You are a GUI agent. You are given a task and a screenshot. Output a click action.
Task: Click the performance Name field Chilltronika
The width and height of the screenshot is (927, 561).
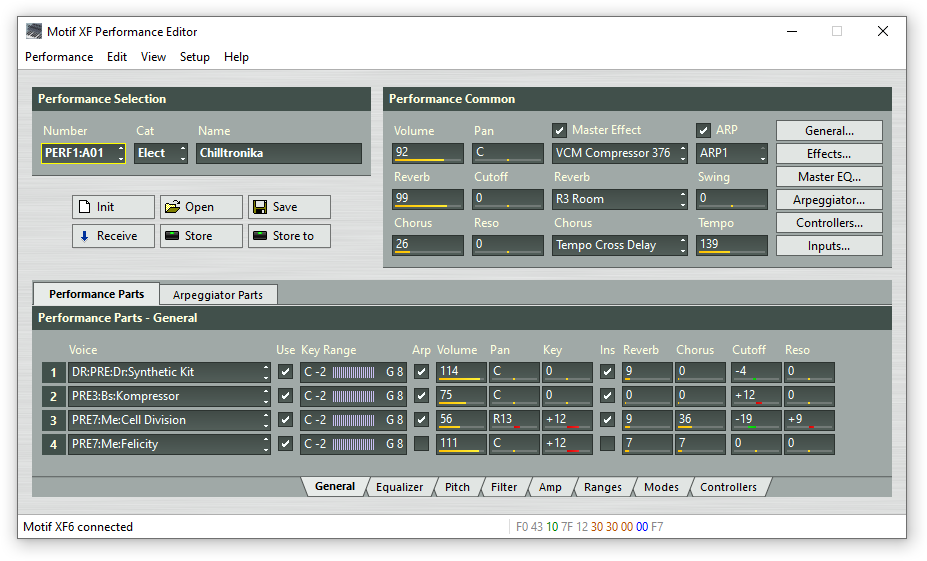tap(278, 153)
